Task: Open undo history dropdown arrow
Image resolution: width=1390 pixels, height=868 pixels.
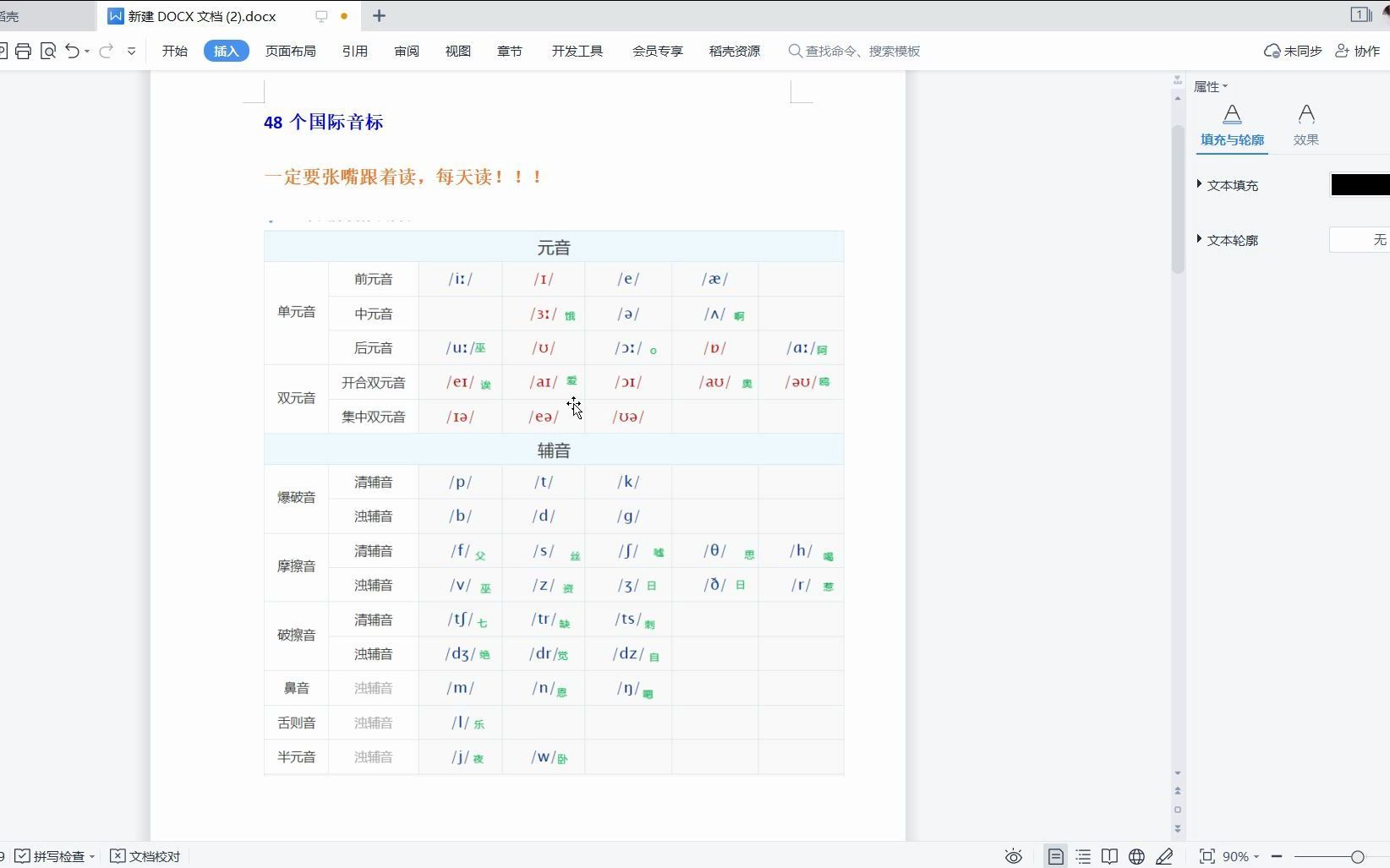Action: (87, 52)
